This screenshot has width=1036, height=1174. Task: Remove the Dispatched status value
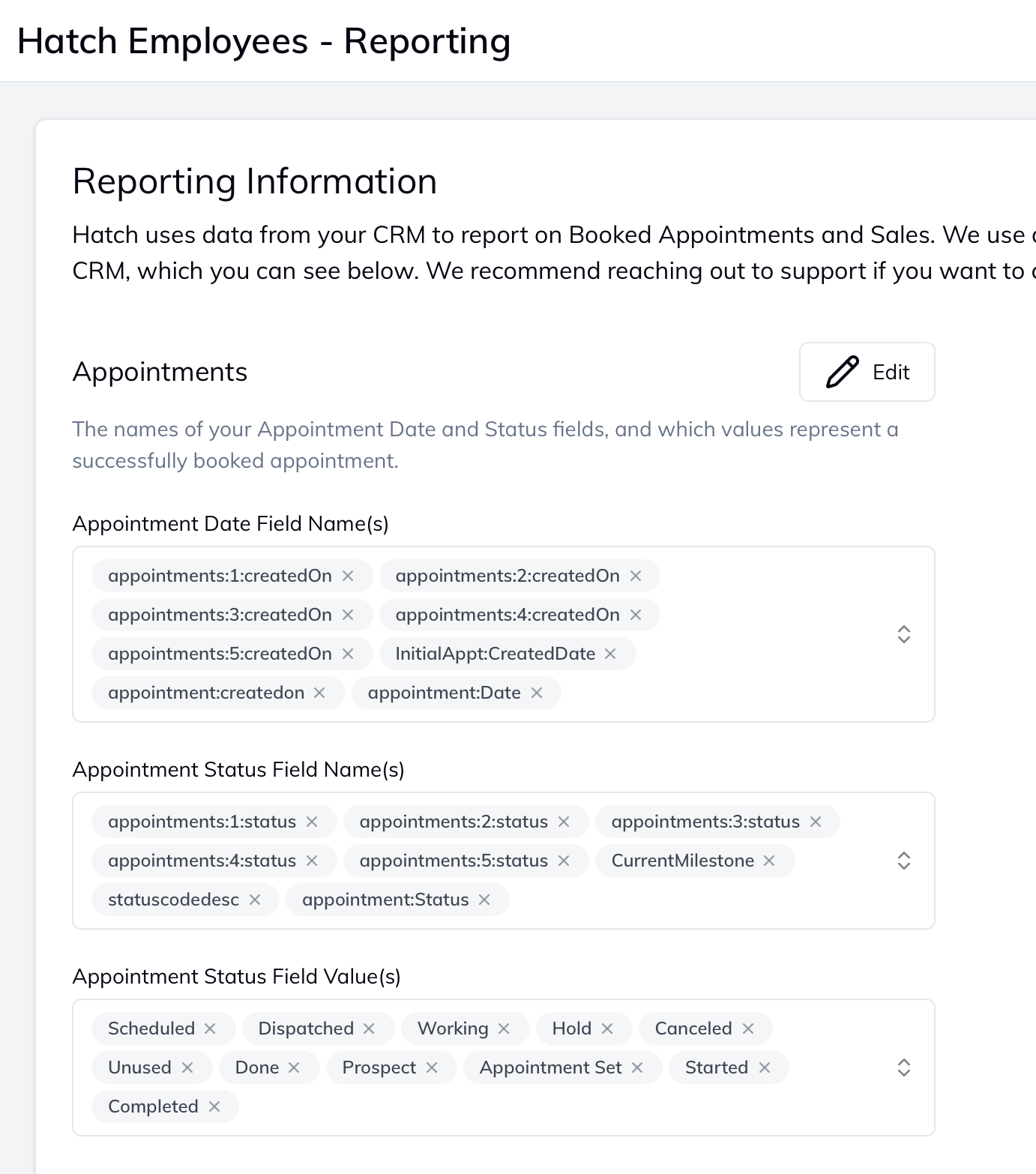tap(370, 1028)
